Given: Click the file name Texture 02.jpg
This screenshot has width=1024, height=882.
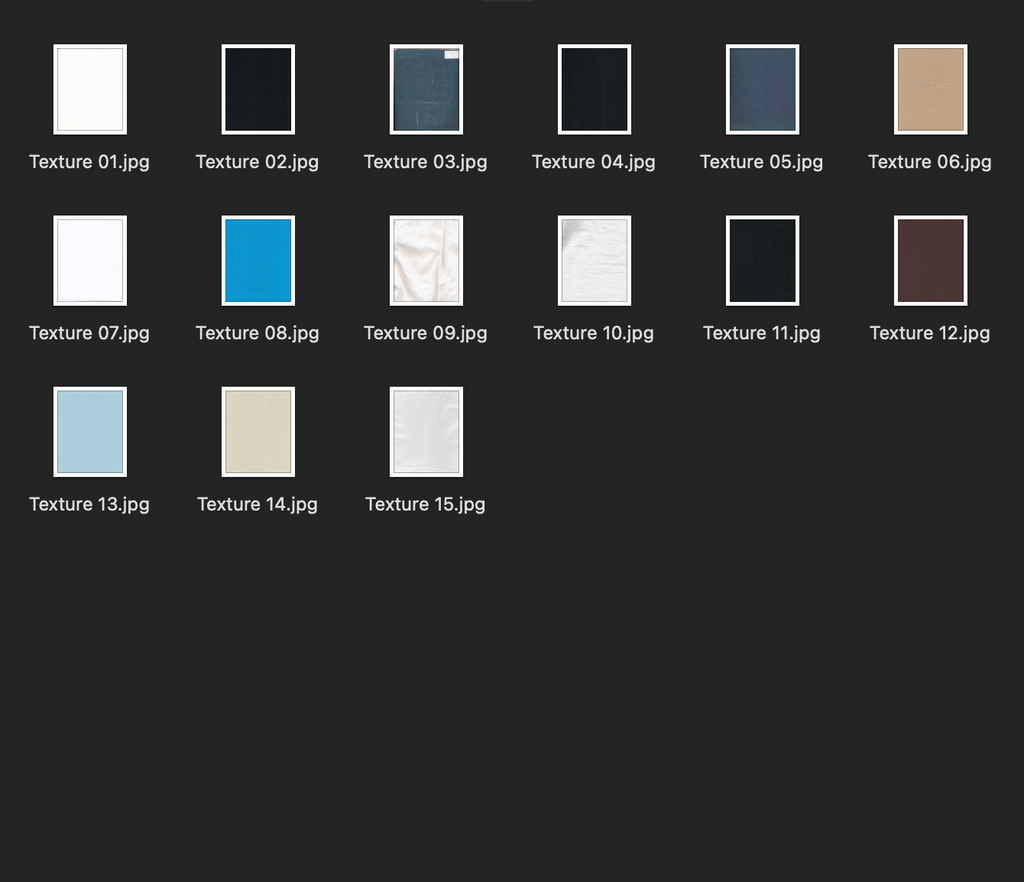Looking at the screenshot, I should [x=257, y=162].
